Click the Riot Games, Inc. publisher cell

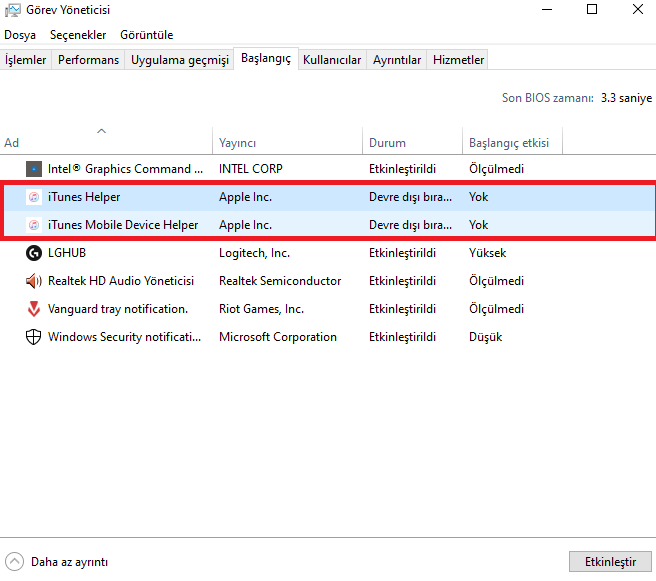(261, 309)
